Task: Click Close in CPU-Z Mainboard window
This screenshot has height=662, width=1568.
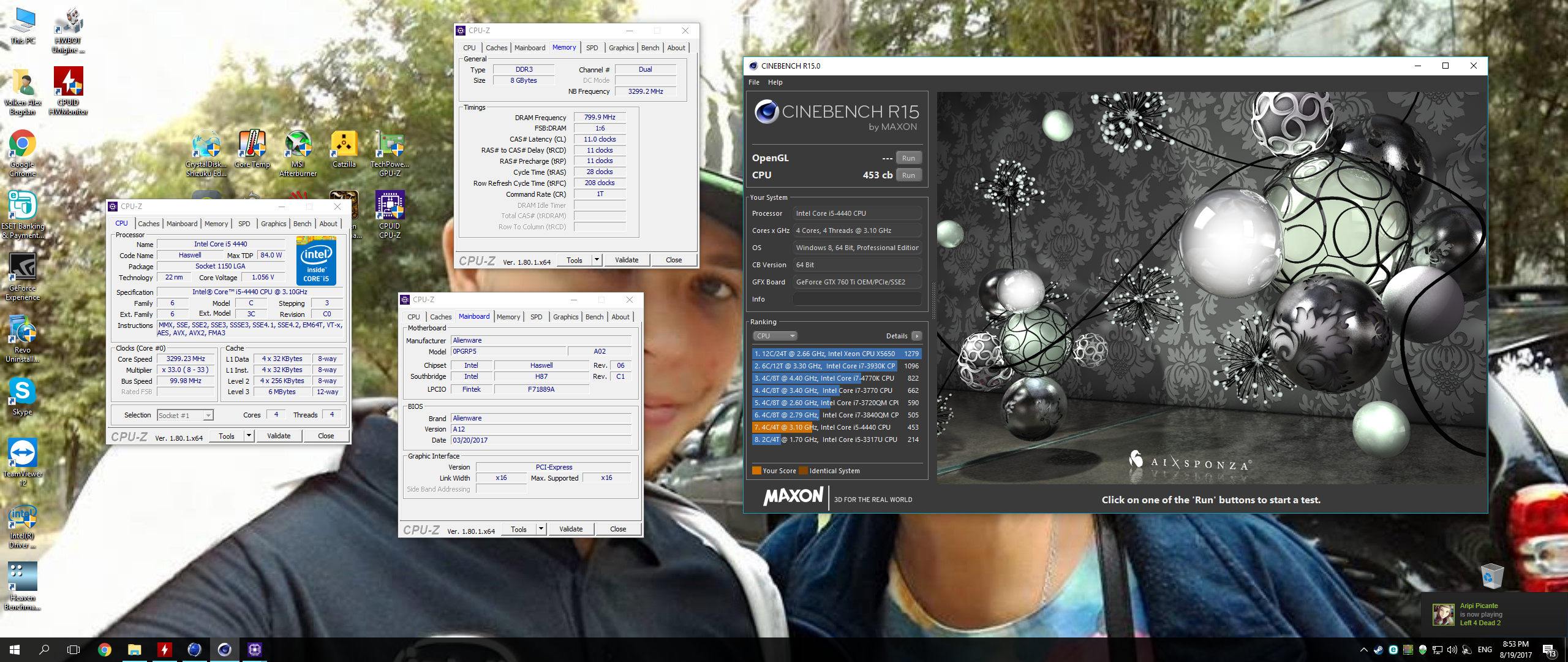Action: pos(618,529)
